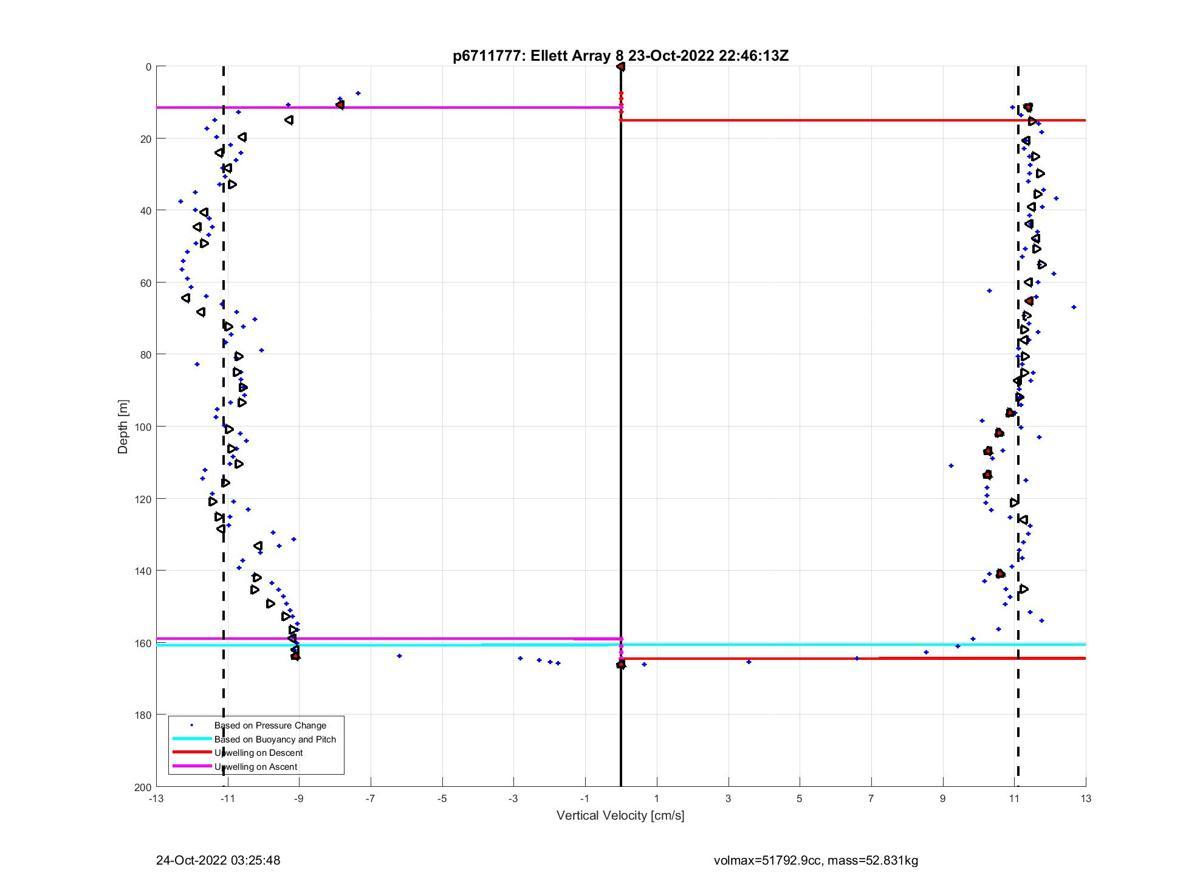
Task: Click the 'Upwelling on Ascent' legend entry text
Action: click(255, 767)
